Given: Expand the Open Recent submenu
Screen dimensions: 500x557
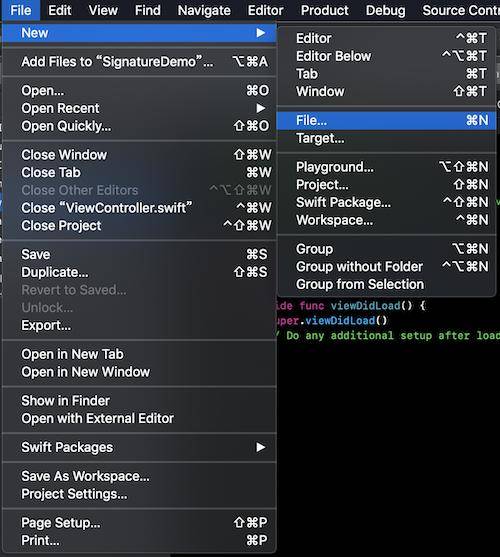Looking at the screenshot, I should pyautogui.click(x=139, y=108).
